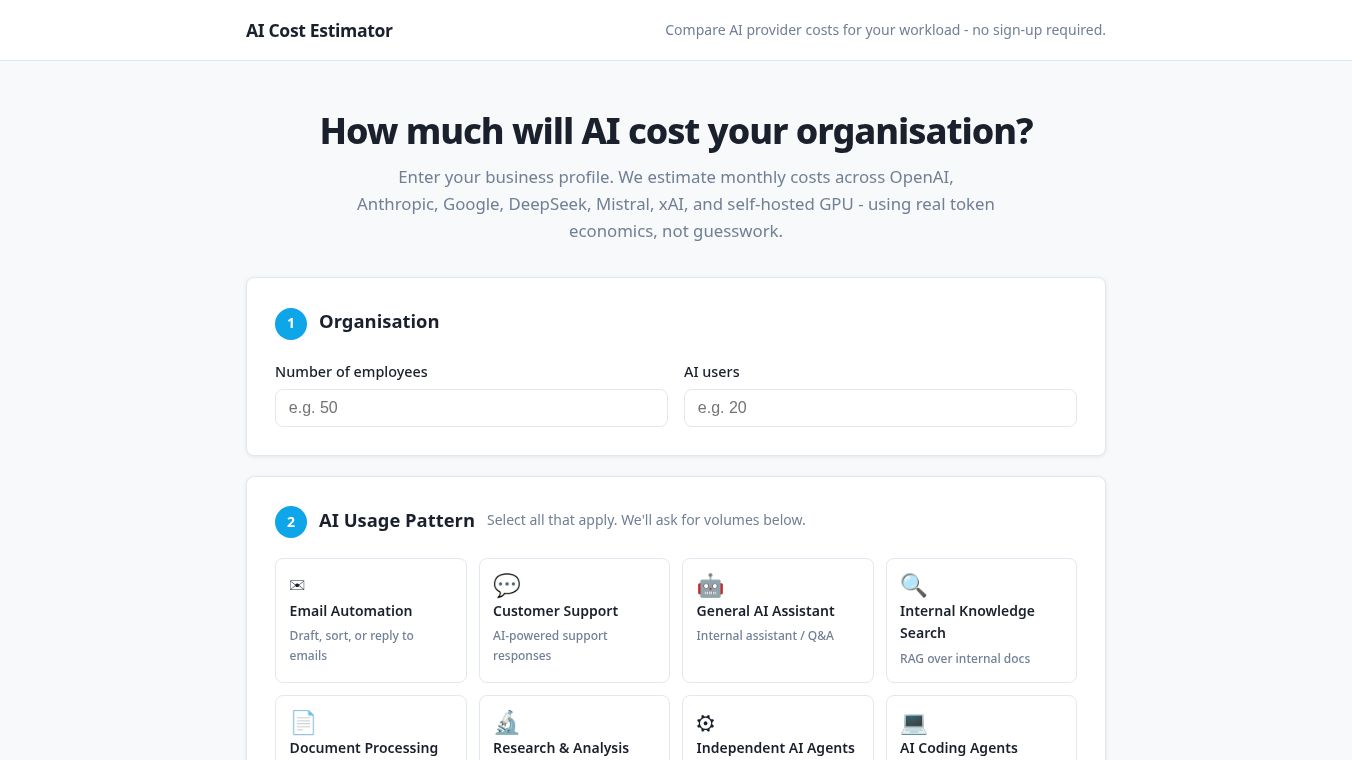Select the Independent AI Agents card title

tap(775, 748)
